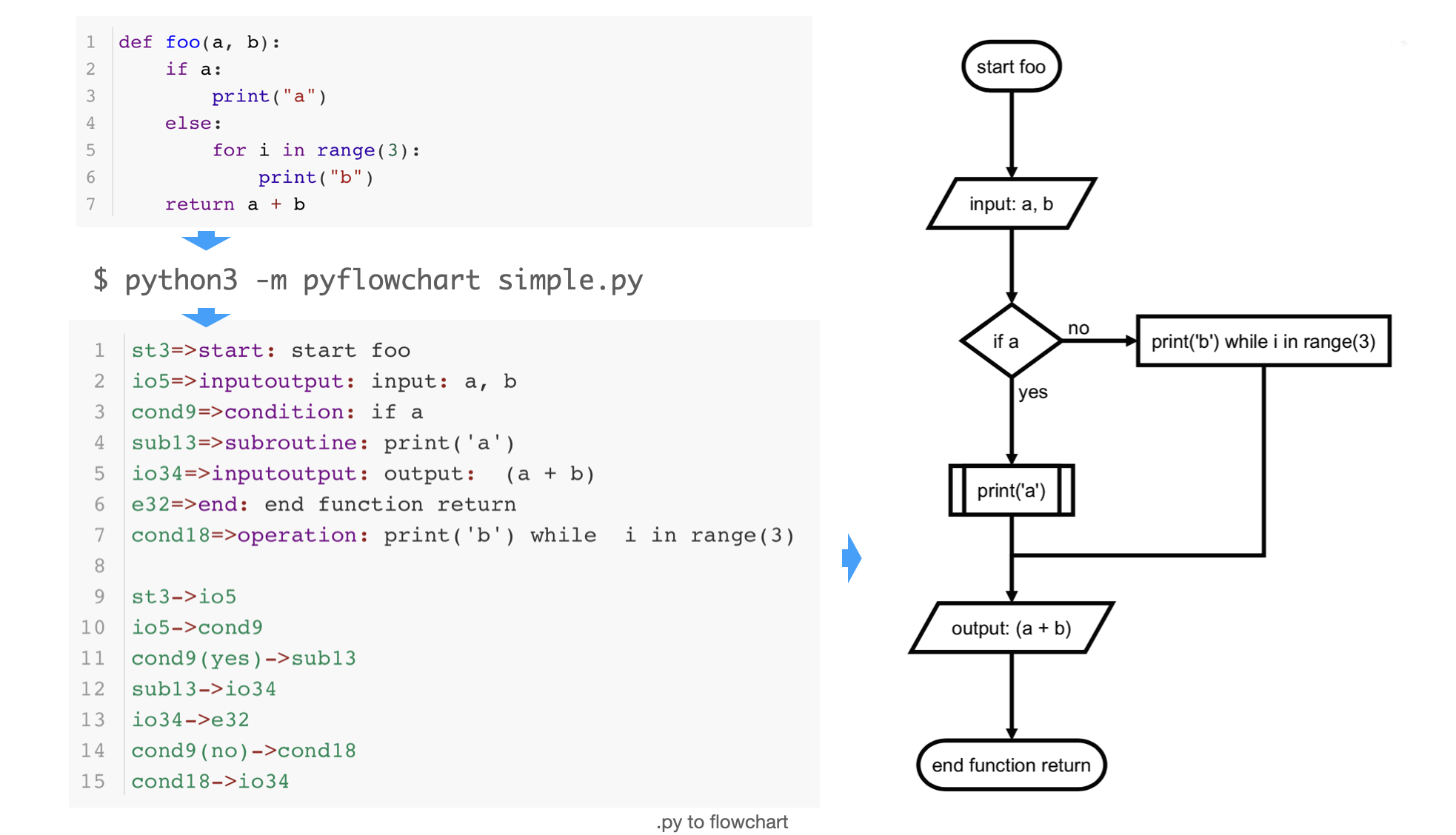Click the blue down arrow below Python code
This screenshot has height=835, width=1456.
click(206, 241)
